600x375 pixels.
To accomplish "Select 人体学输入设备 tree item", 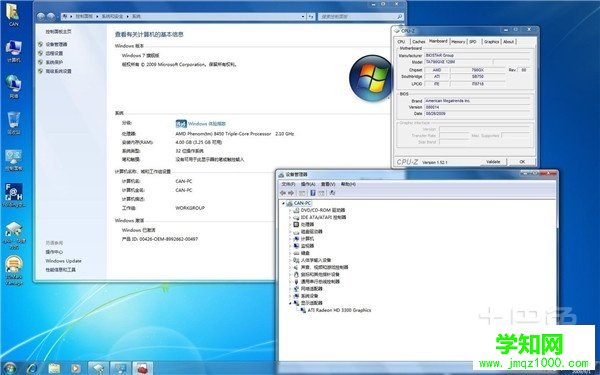I will pyautogui.click(x=316, y=260).
